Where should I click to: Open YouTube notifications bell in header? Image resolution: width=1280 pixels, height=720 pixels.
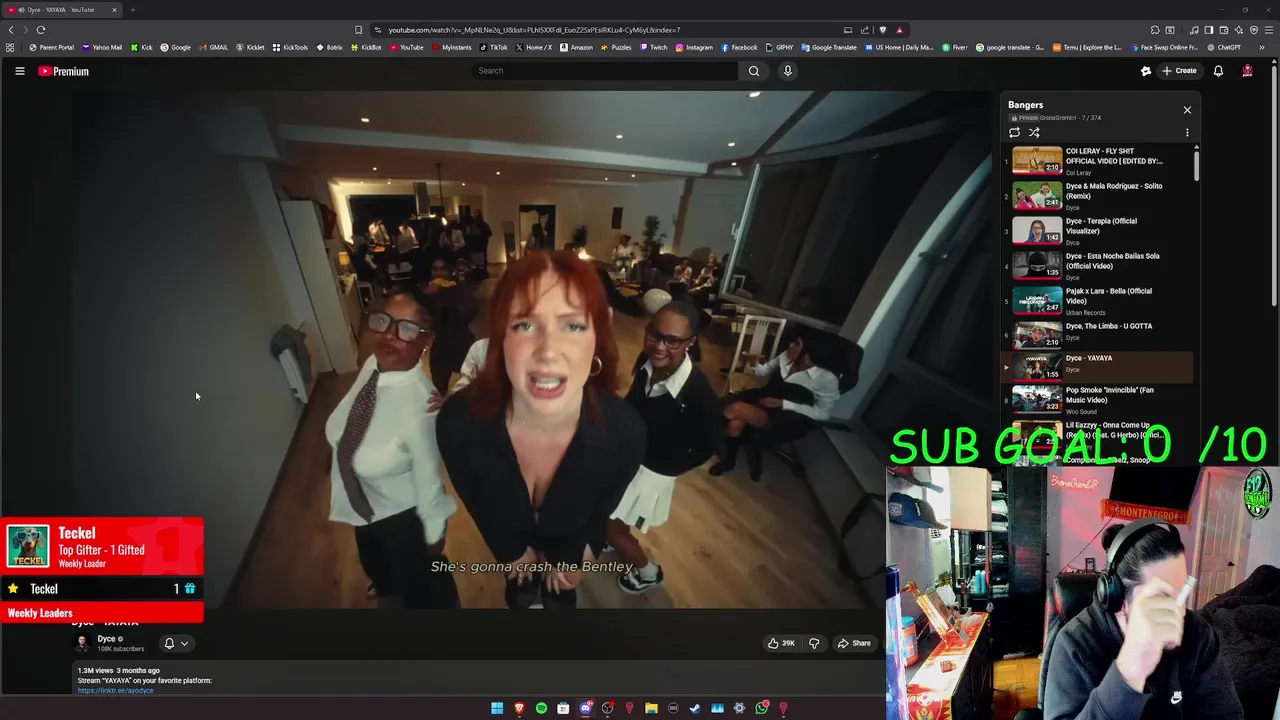coord(1218,71)
